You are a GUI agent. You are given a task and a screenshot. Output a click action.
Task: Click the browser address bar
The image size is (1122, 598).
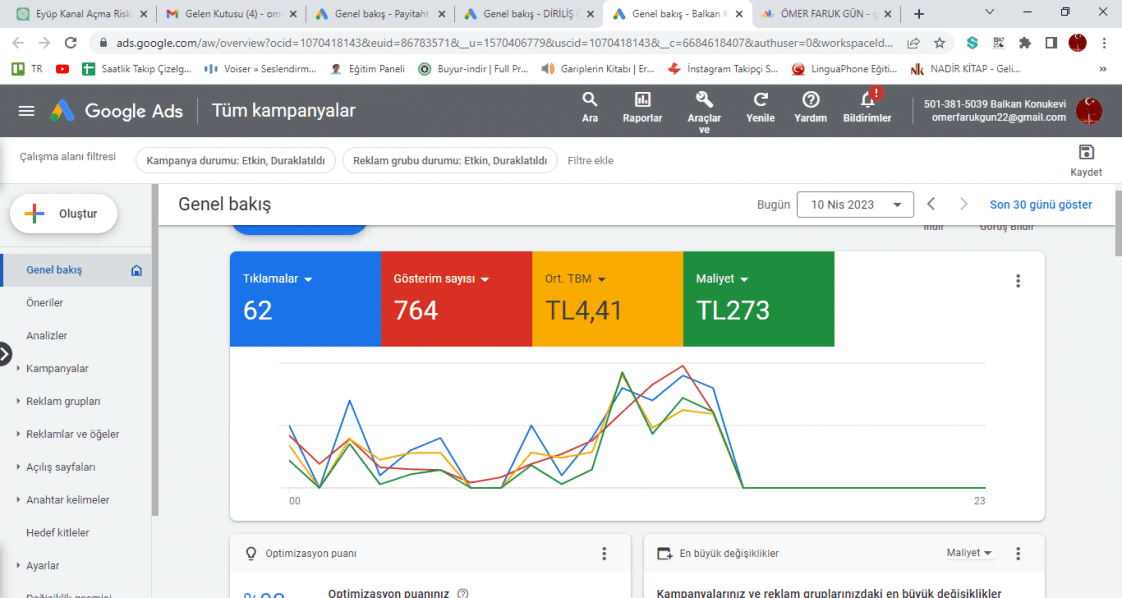tap(504, 43)
